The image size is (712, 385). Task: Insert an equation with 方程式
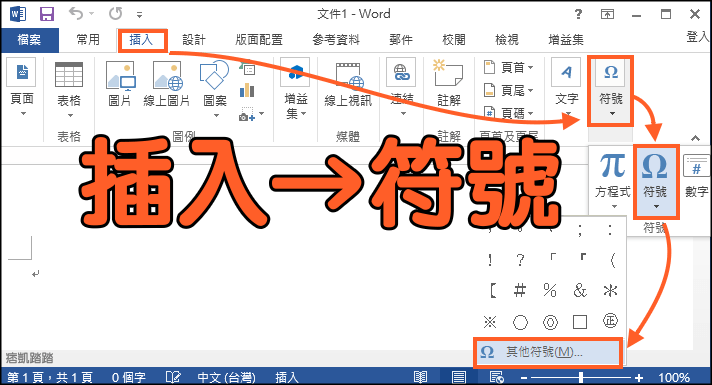click(613, 181)
